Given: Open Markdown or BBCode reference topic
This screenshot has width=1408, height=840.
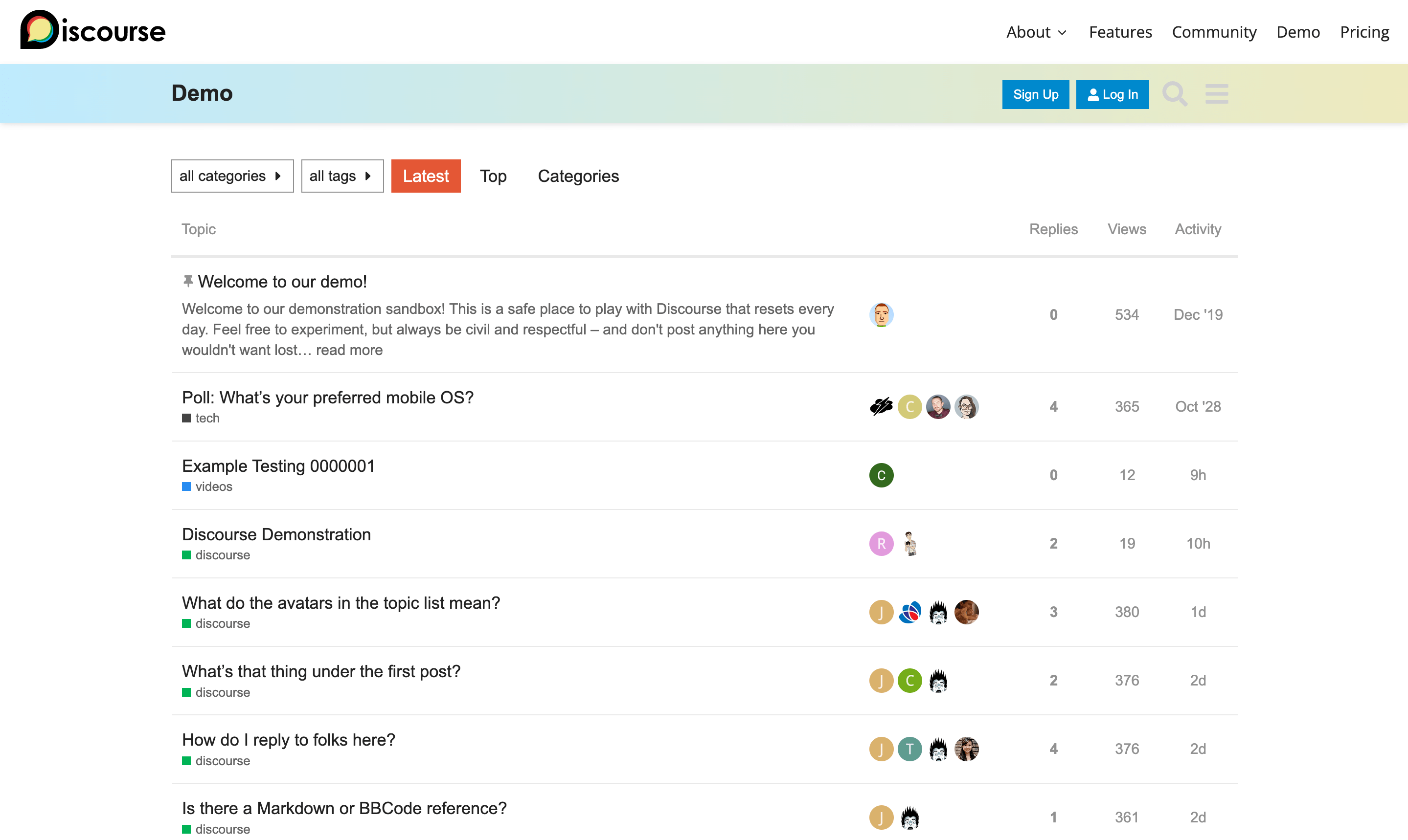Looking at the screenshot, I should click(344, 808).
